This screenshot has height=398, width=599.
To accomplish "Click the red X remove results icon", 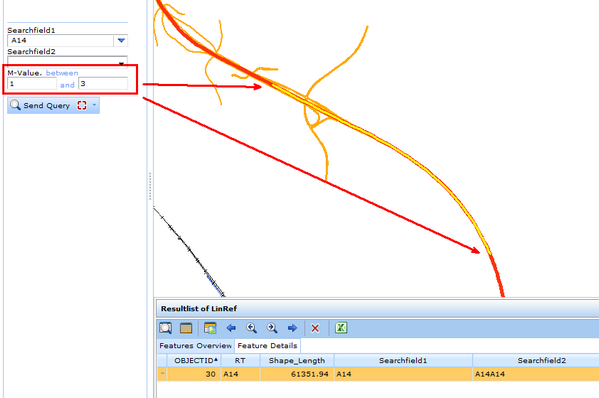I will click(315, 328).
